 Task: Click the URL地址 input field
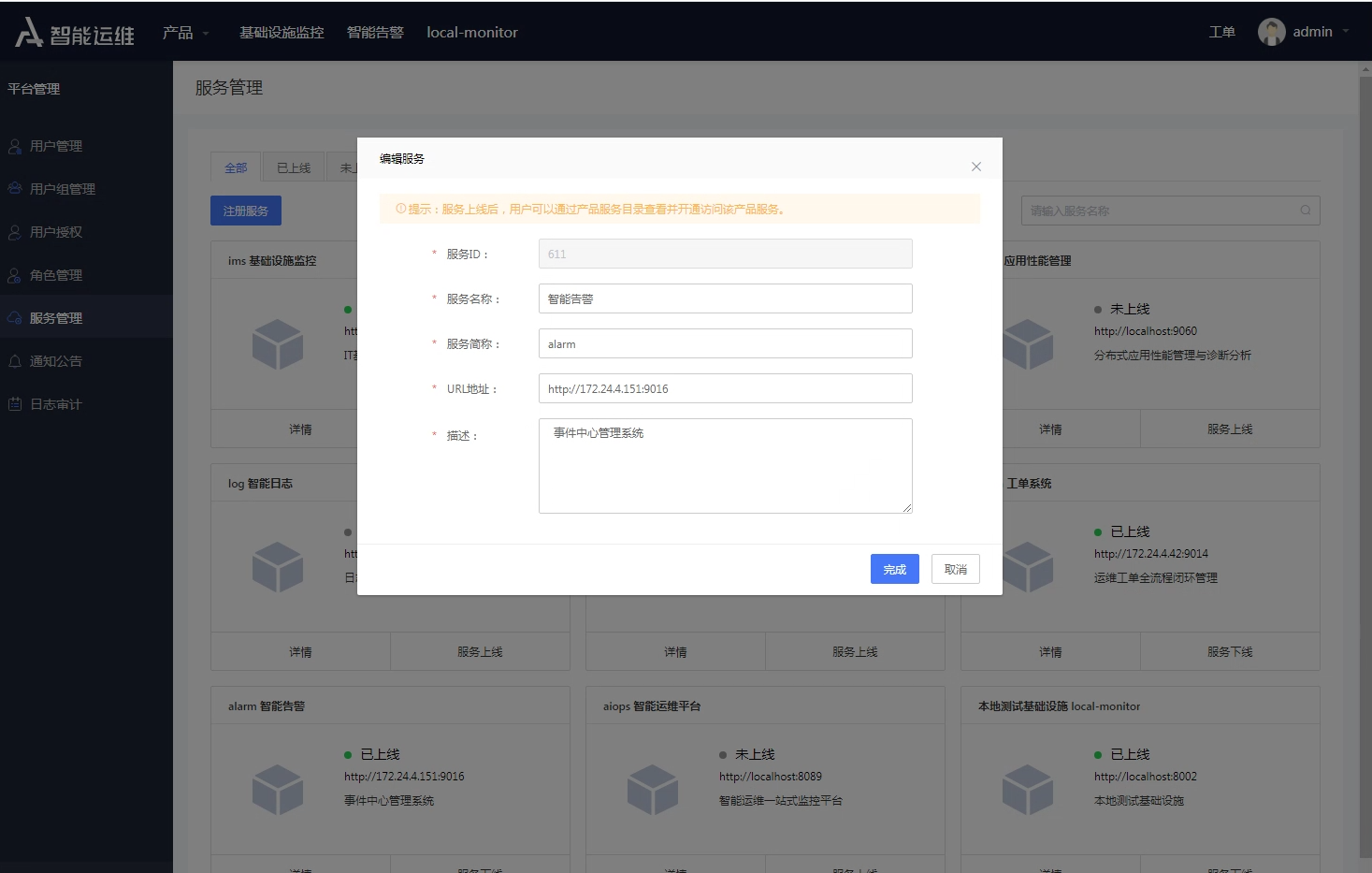tap(726, 388)
